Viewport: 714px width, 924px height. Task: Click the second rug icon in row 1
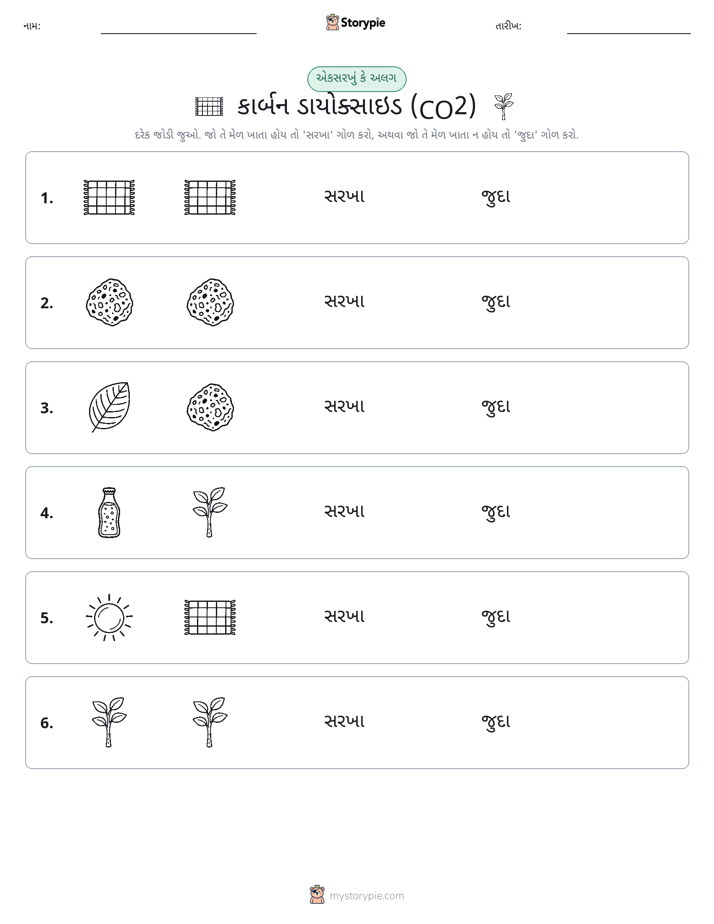pos(210,197)
